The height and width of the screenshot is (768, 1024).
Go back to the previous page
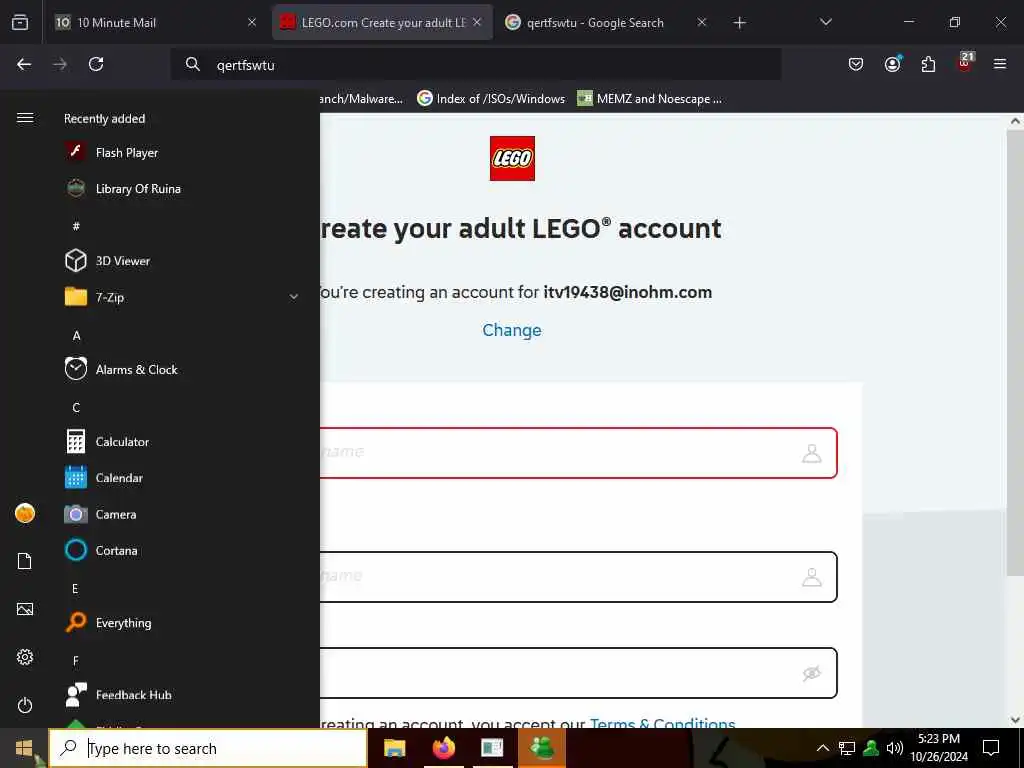(x=24, y=64)
